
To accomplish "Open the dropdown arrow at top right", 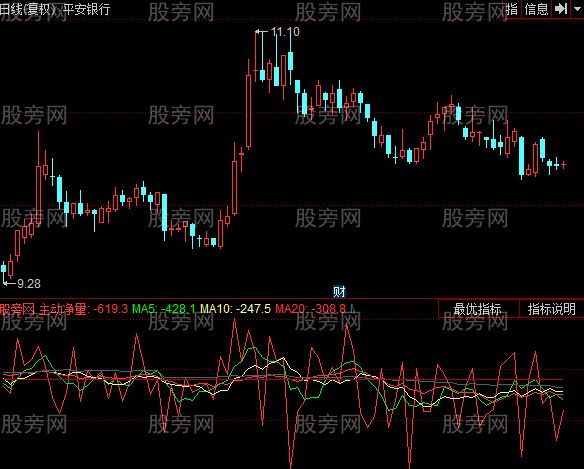I will click(x=577, y=9).
